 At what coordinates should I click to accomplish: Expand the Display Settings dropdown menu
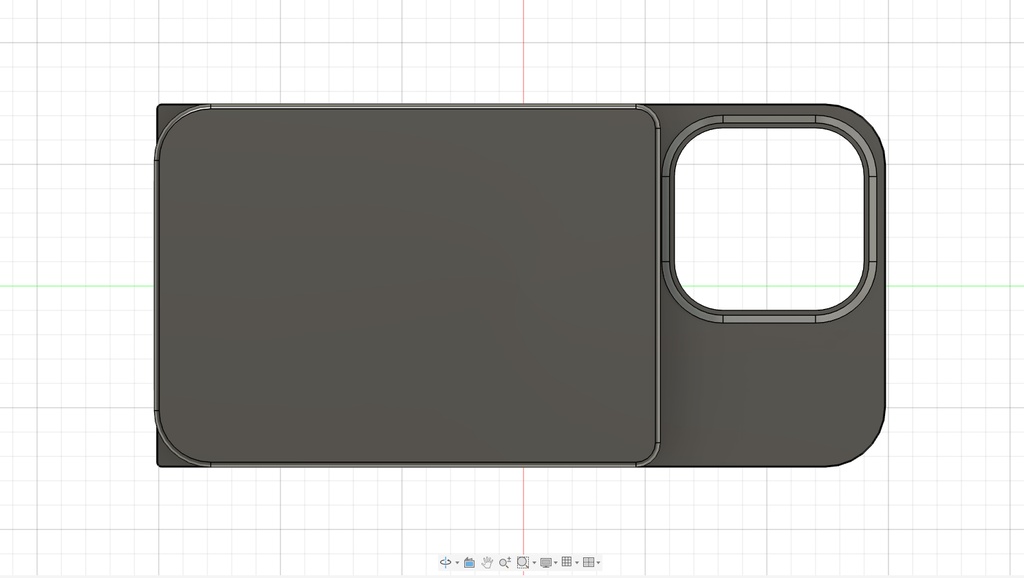pos(556,562)
